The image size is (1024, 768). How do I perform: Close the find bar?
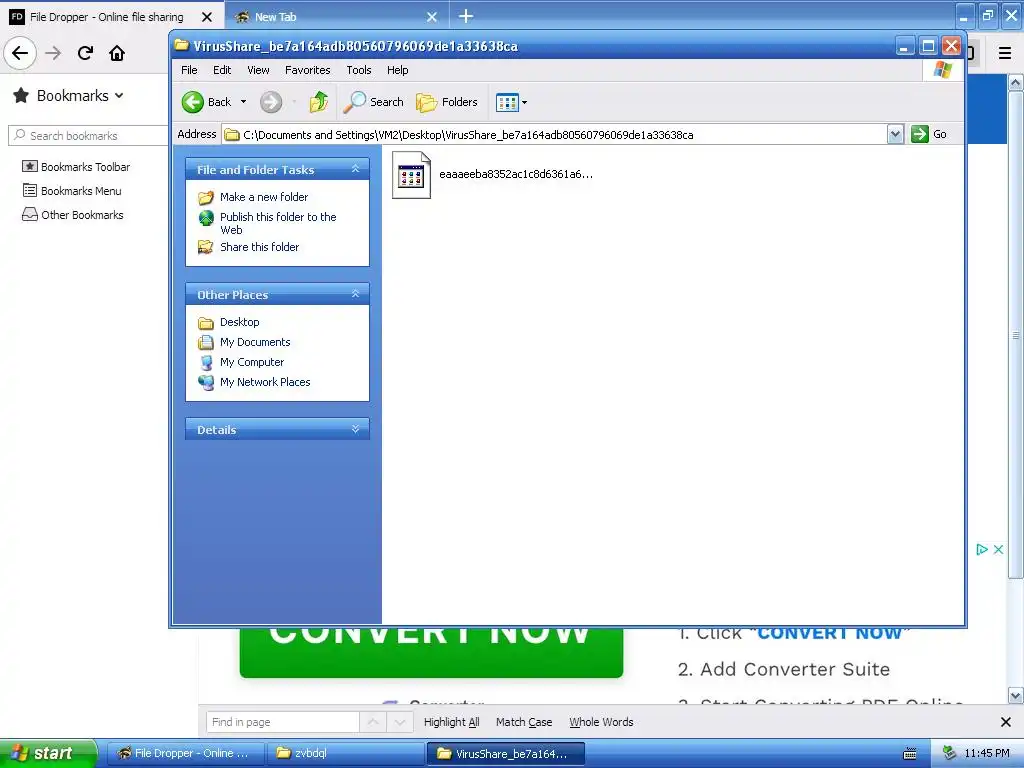point(1006,722)
